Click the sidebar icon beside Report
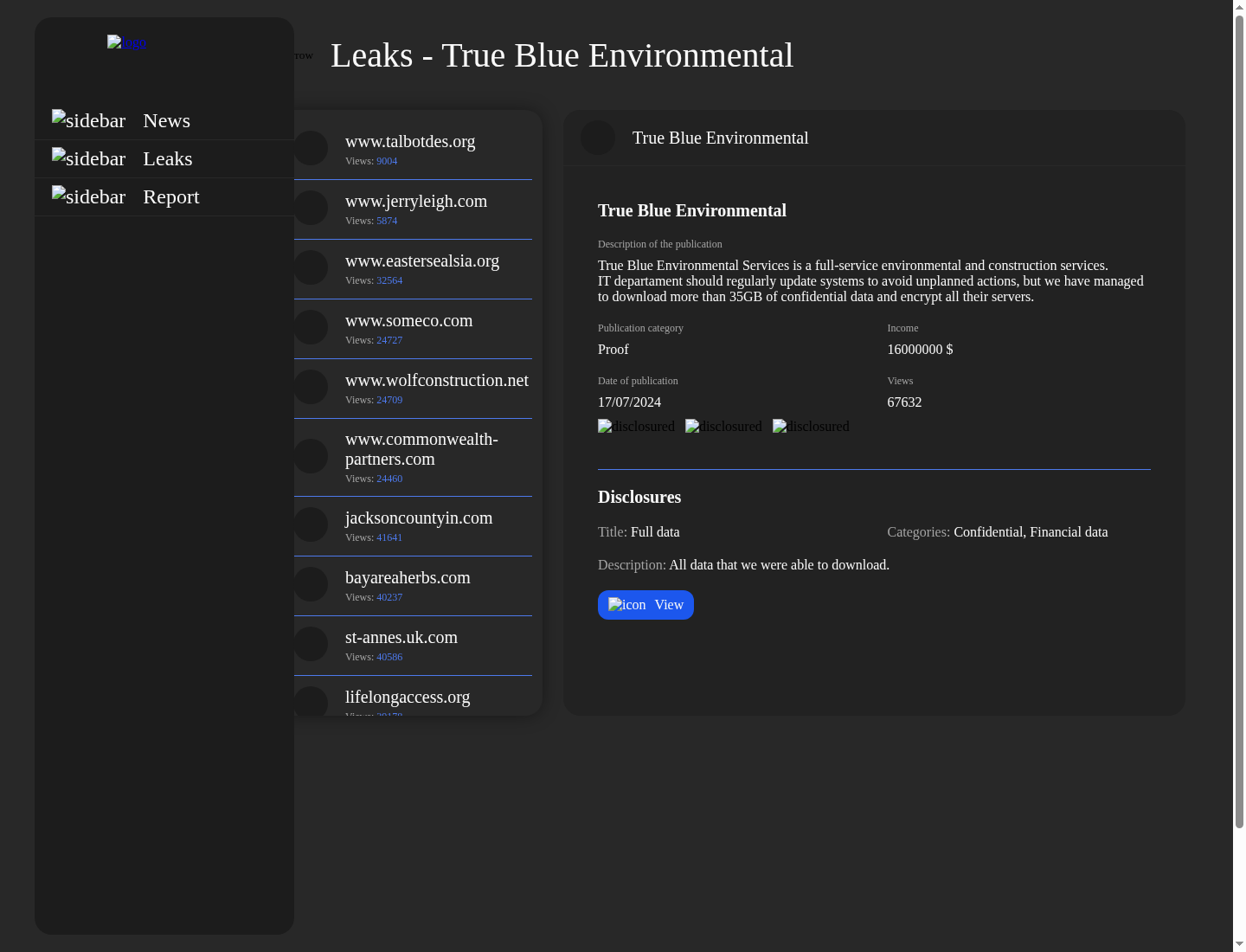 (x=89, y=196)
